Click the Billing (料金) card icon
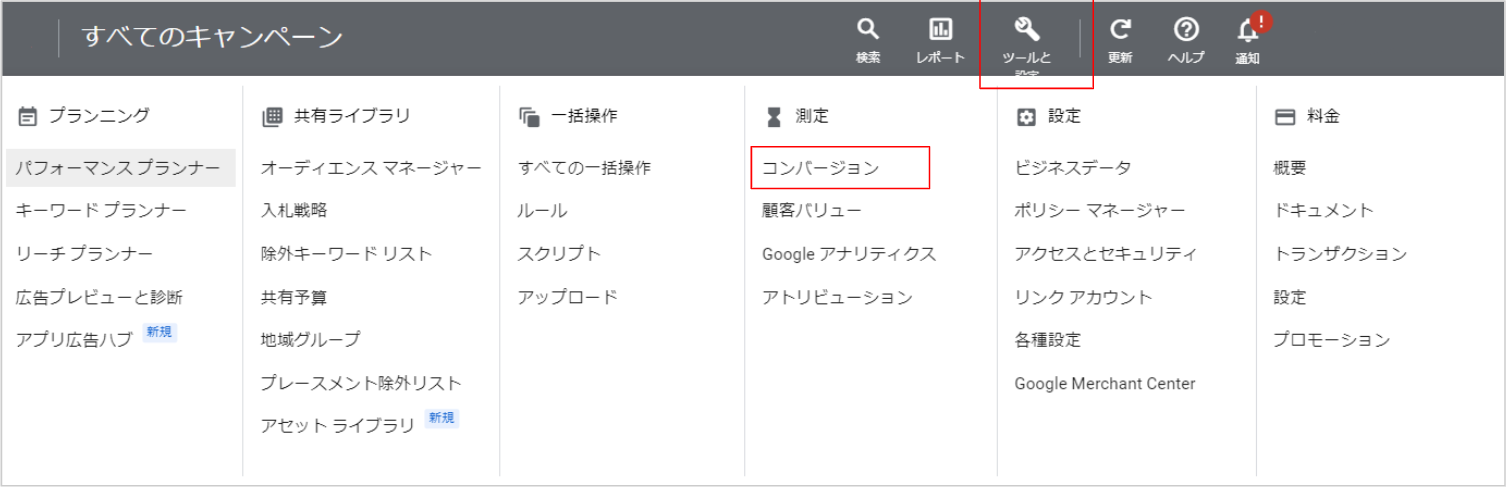This screenshot has height=487, width=1506. click(1285, 116)
